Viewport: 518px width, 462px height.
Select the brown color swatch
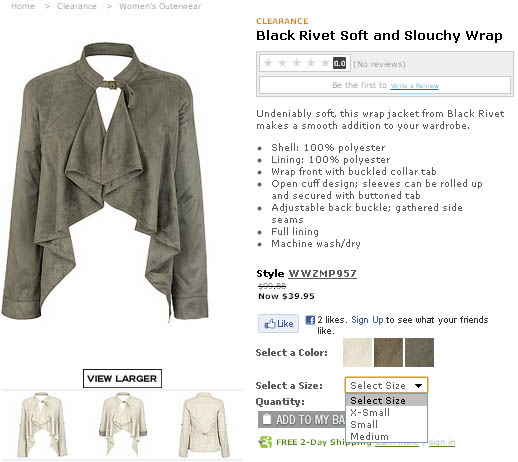tap(388, 352)
